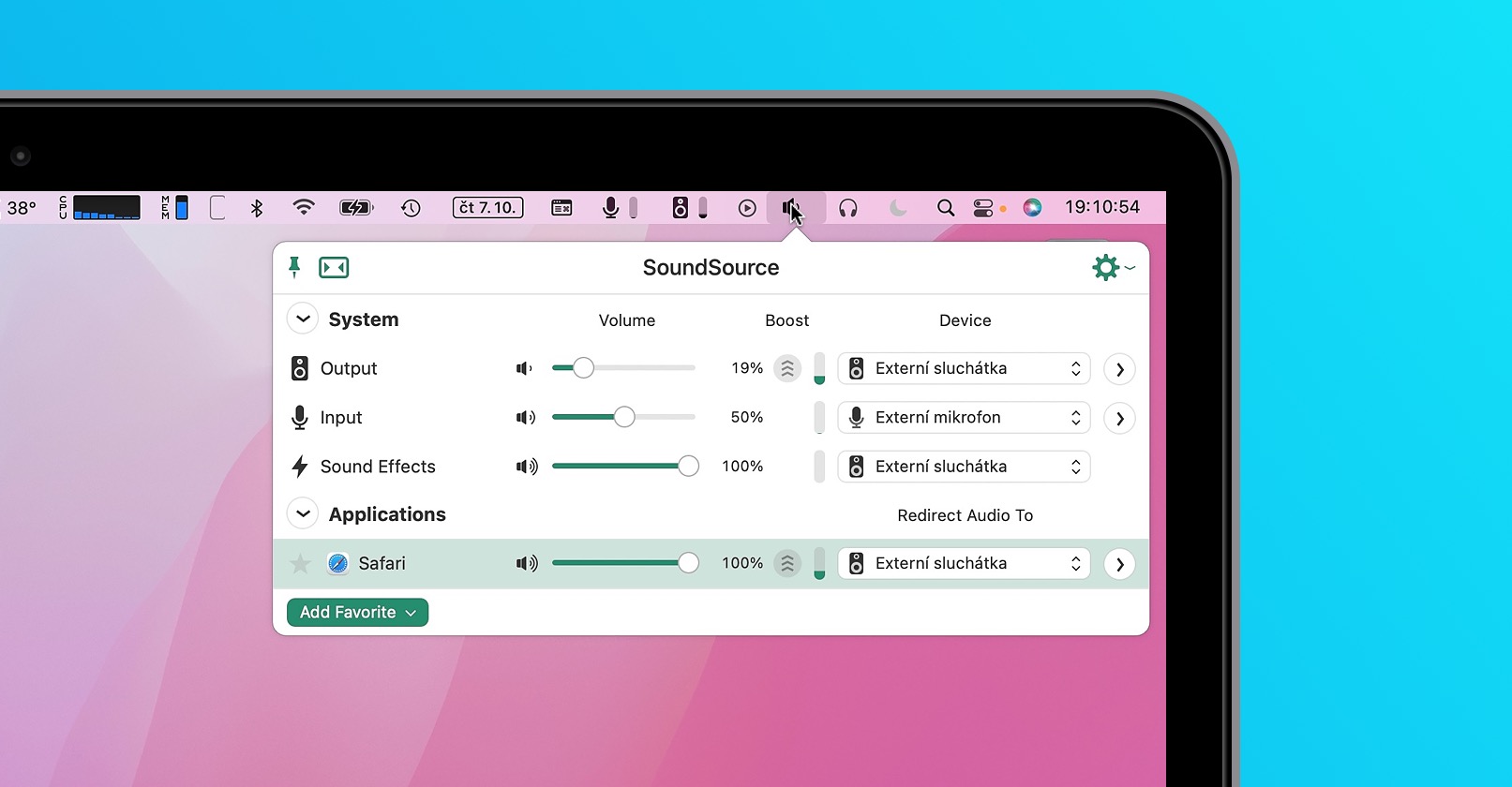Screen dimensions: 1512x787
Task: Click the SoundSource menu bar icon
Action: point(796,208)
